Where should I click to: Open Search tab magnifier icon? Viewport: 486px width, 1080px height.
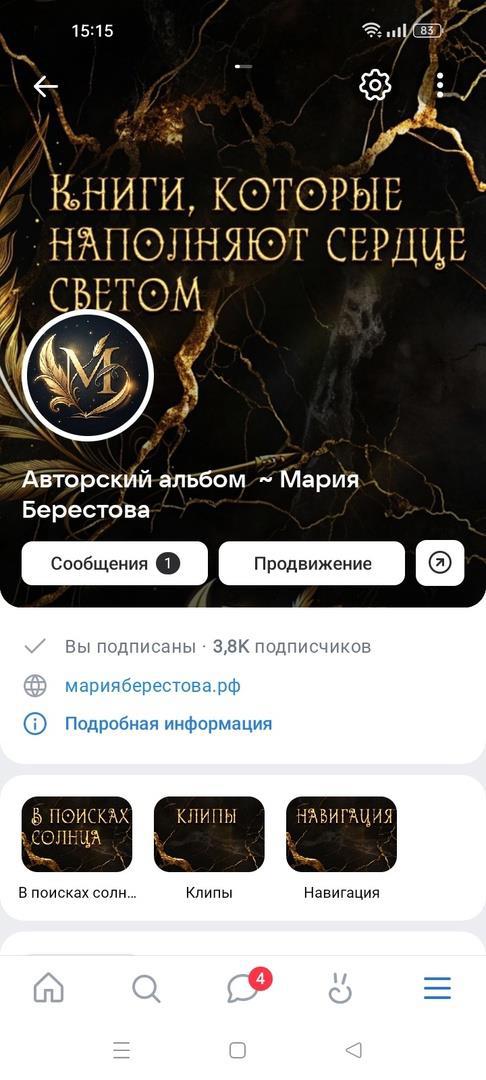[x=146, y=988]
